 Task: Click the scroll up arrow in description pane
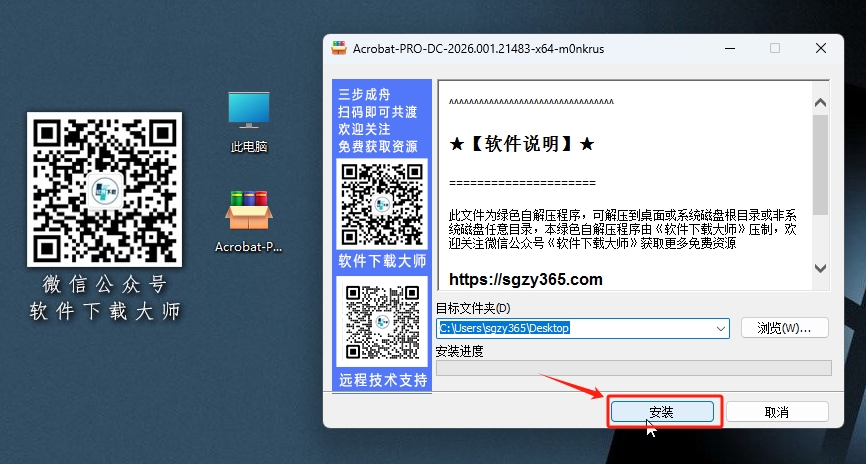[820, 102]
